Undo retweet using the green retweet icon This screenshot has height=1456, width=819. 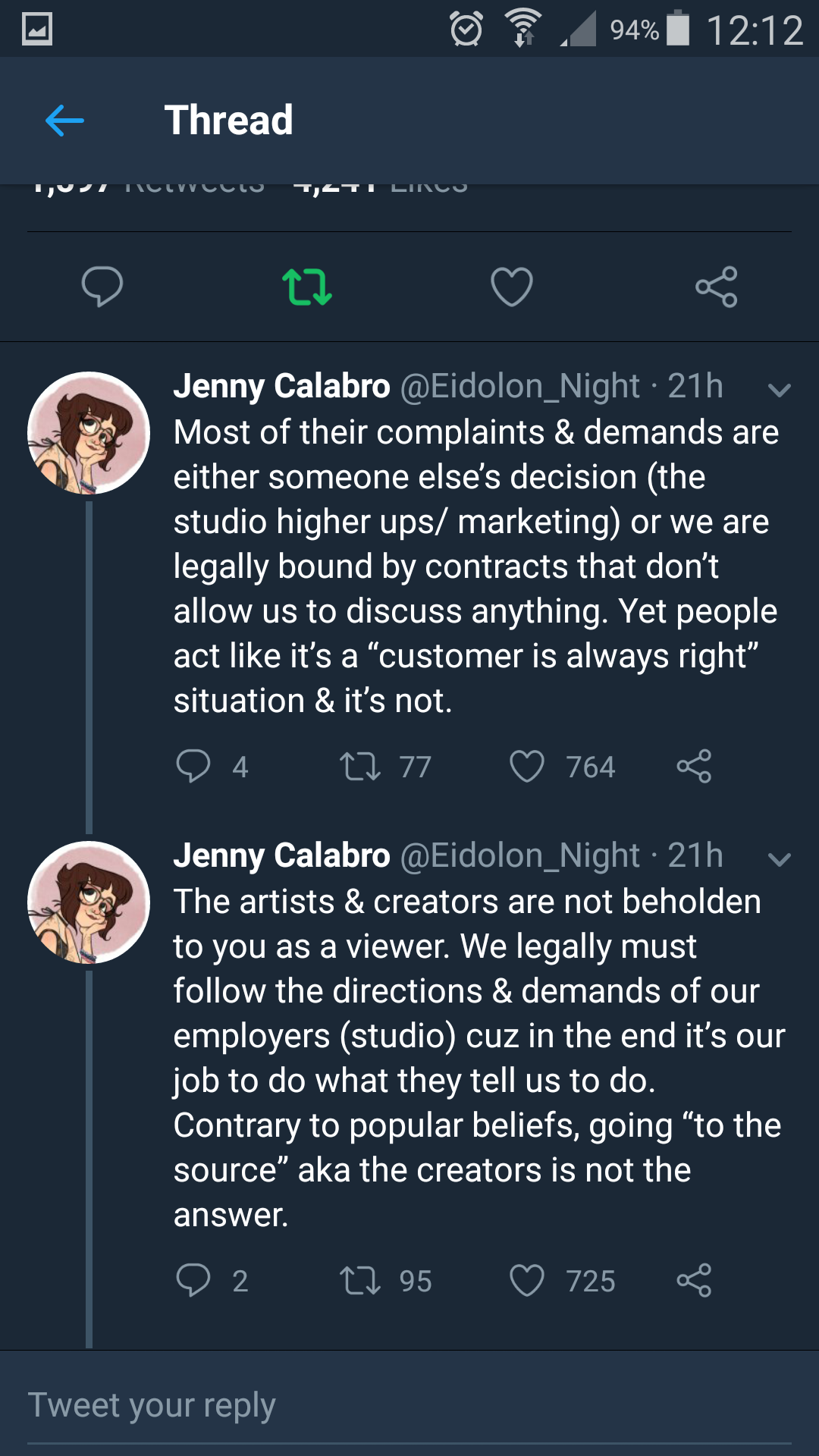(x=307, y=287)
